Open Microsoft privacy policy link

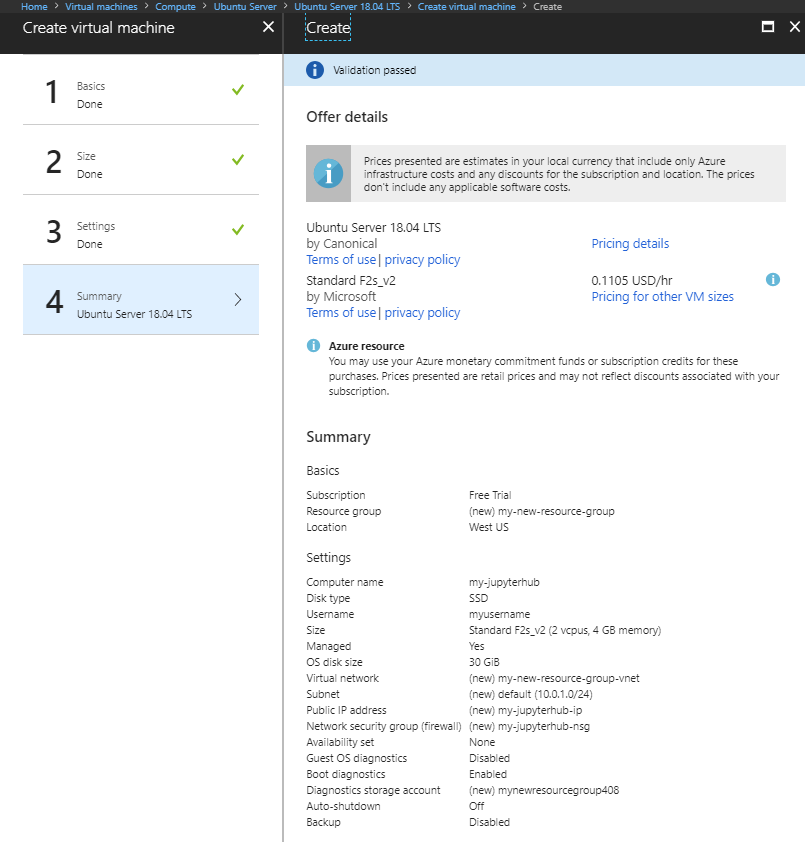click(x=422, y=313)
